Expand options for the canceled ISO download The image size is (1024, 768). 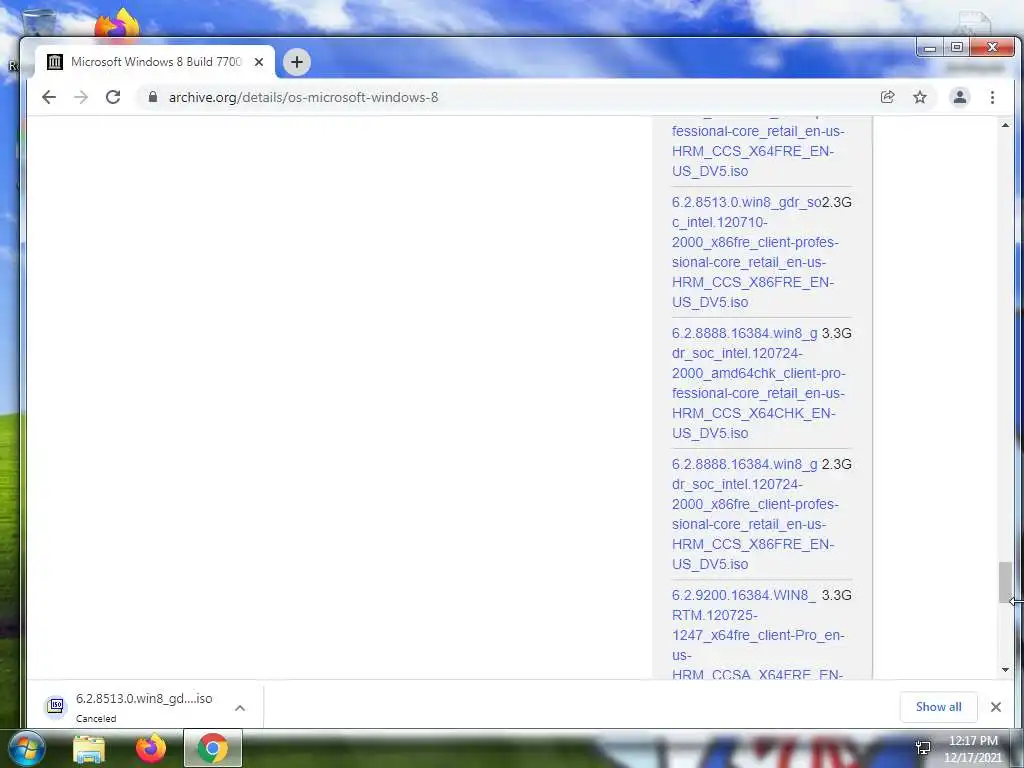tap(240, 708)
